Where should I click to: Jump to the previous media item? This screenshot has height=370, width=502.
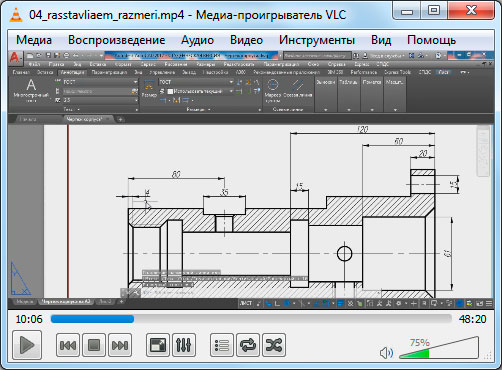coord(68,345)
